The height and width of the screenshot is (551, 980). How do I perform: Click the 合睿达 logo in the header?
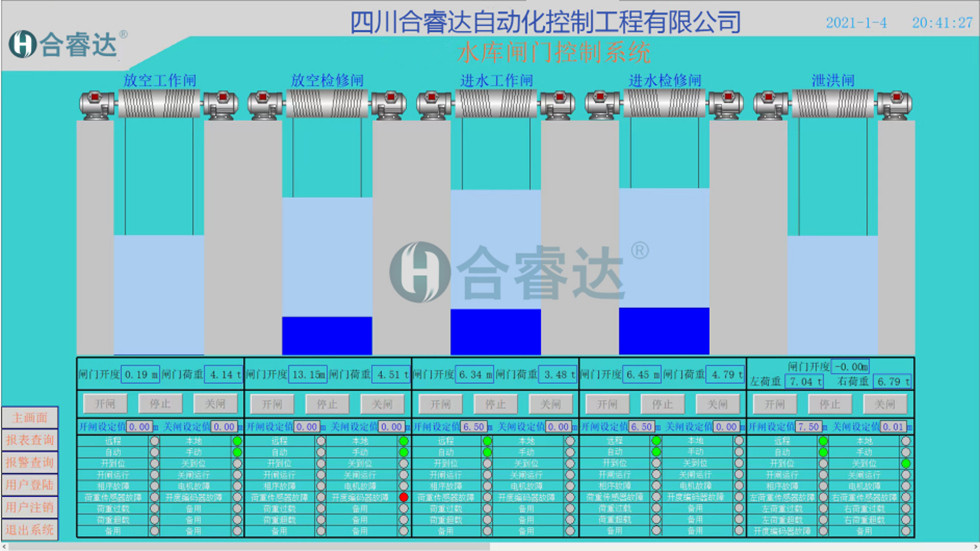coord(68,44)
